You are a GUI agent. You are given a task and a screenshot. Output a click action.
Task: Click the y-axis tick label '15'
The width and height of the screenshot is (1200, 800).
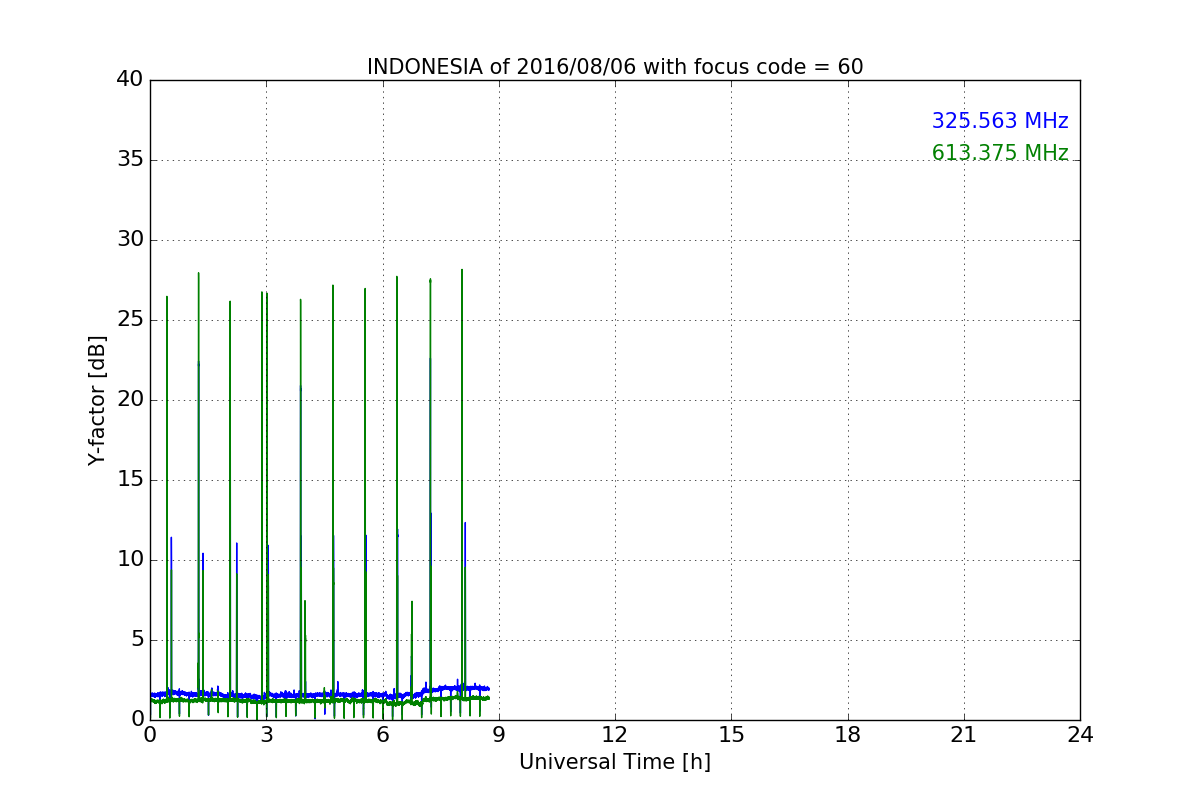(x=130, y=480)
